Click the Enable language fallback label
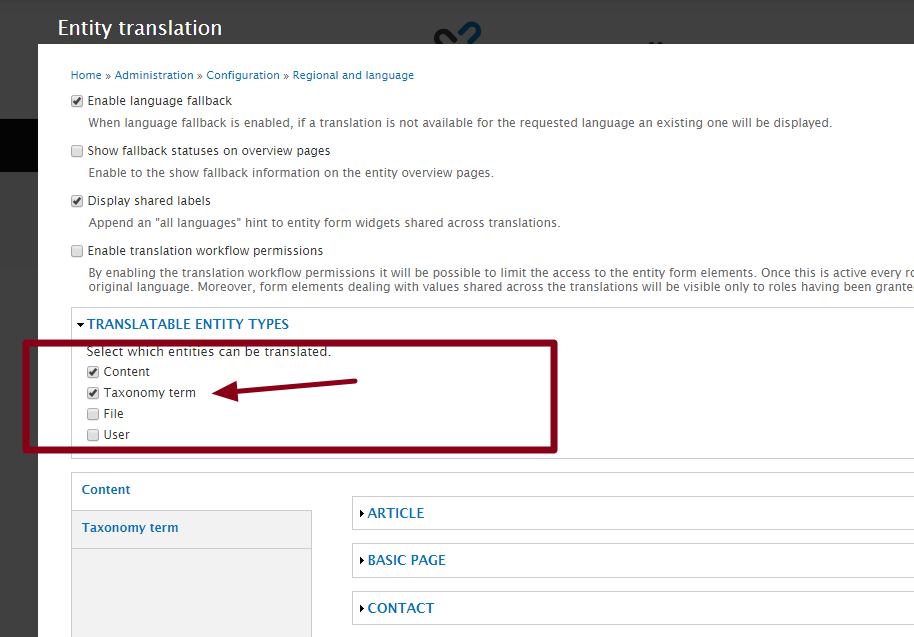Screen dimensions: 914x637 coord(160,101)
